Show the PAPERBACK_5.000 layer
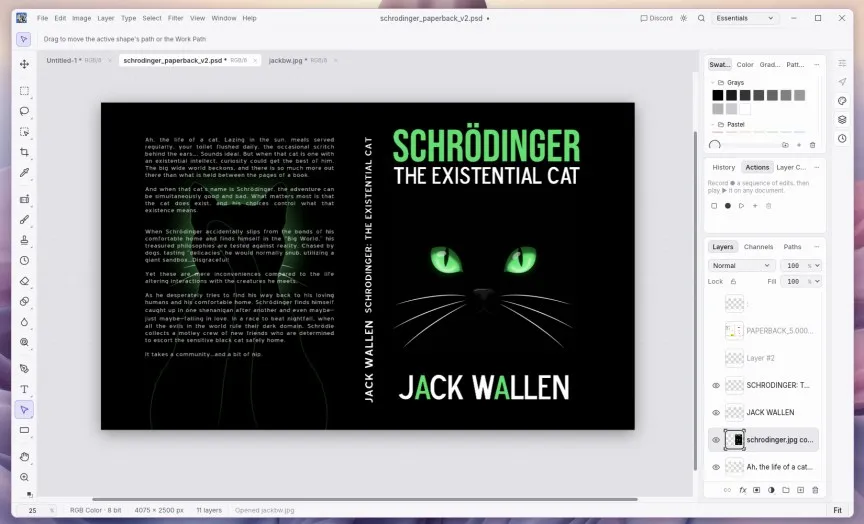The width and height of the screenshot is (864, 524). tap(716, 331)
